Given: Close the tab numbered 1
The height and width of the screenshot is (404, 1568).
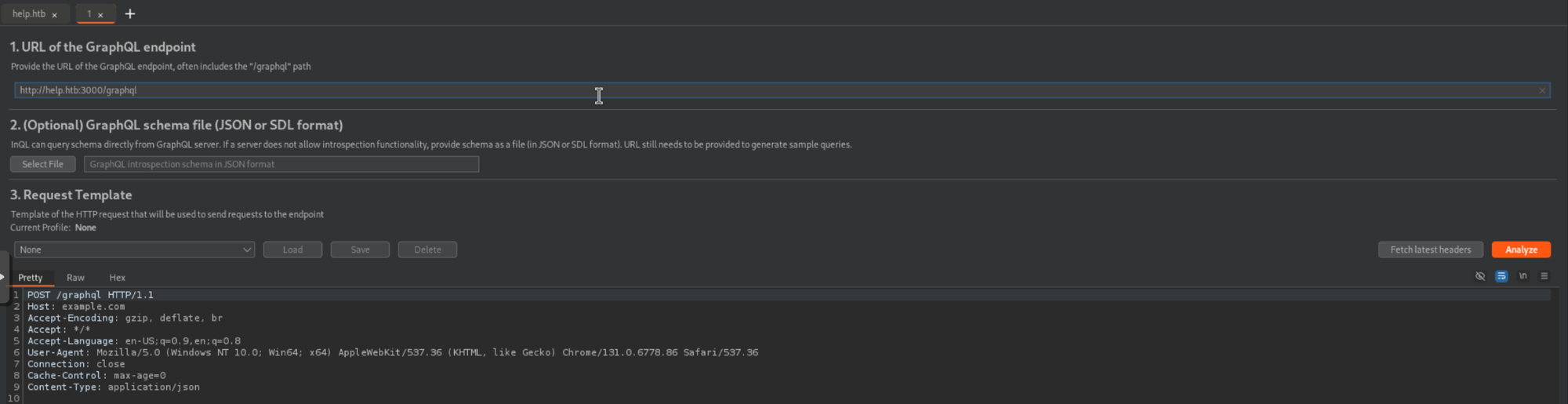Looking at the screenshot, I should point(100,15).
